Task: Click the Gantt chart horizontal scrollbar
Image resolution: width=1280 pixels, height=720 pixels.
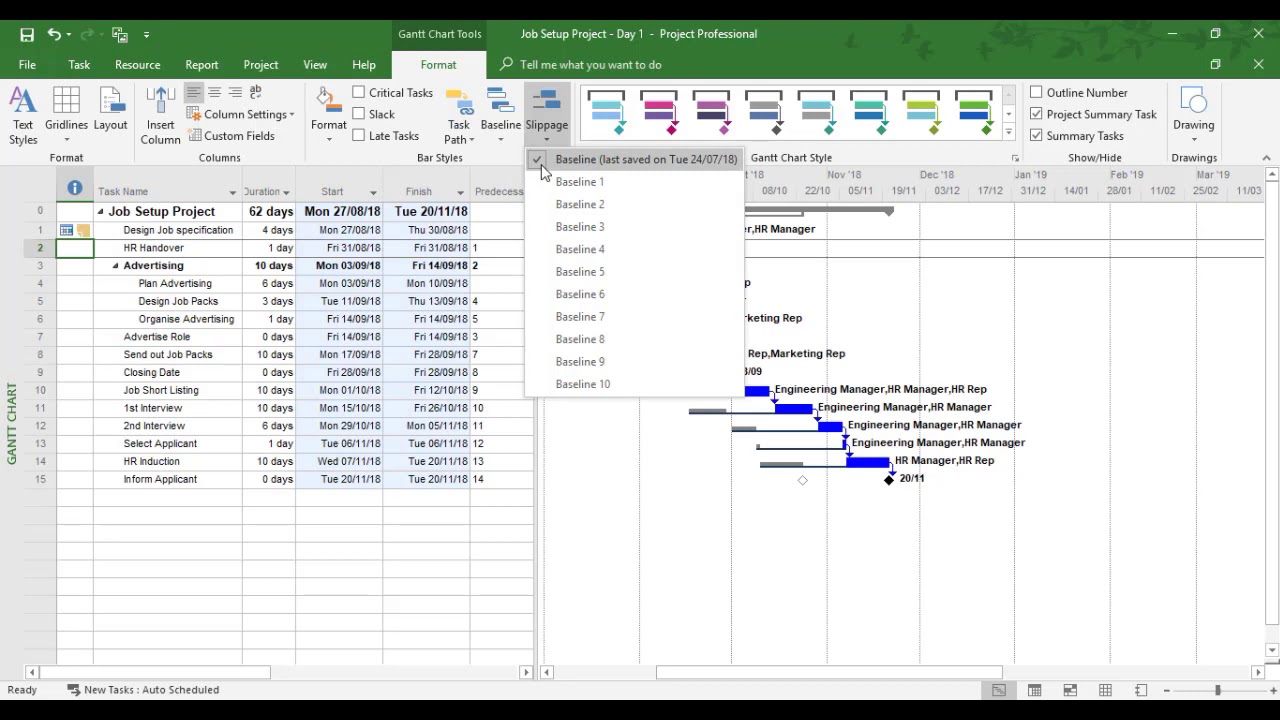Action: 829,672
